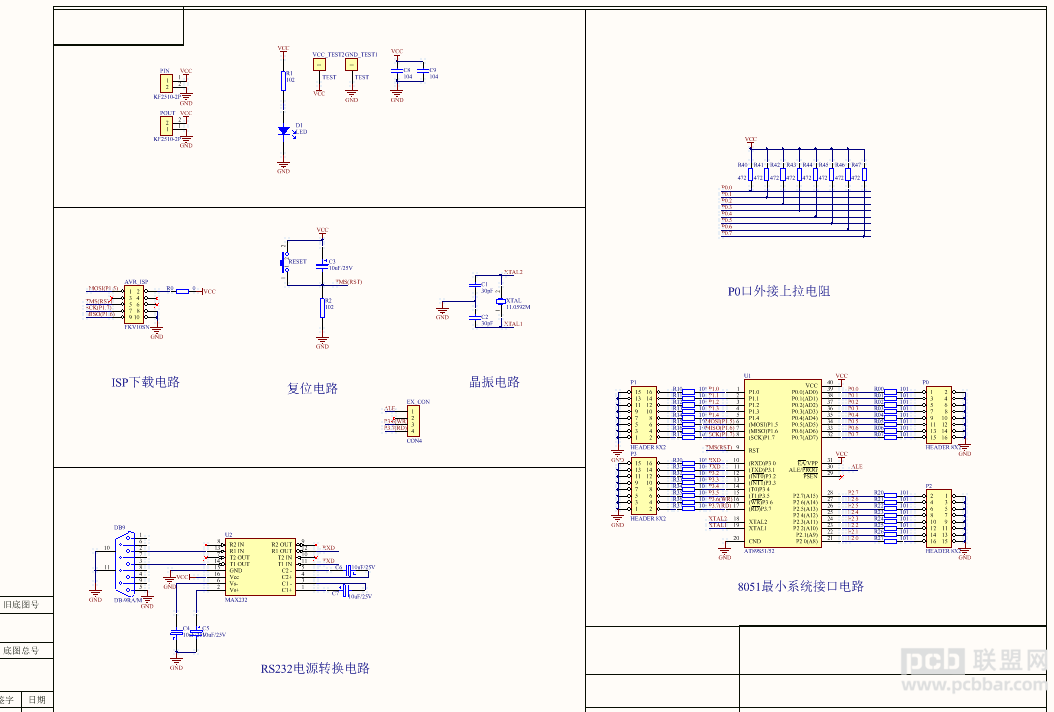Select capacitor C7 beside the MAX232
The width and height of the screenshot is (1054, 712).
345,591
